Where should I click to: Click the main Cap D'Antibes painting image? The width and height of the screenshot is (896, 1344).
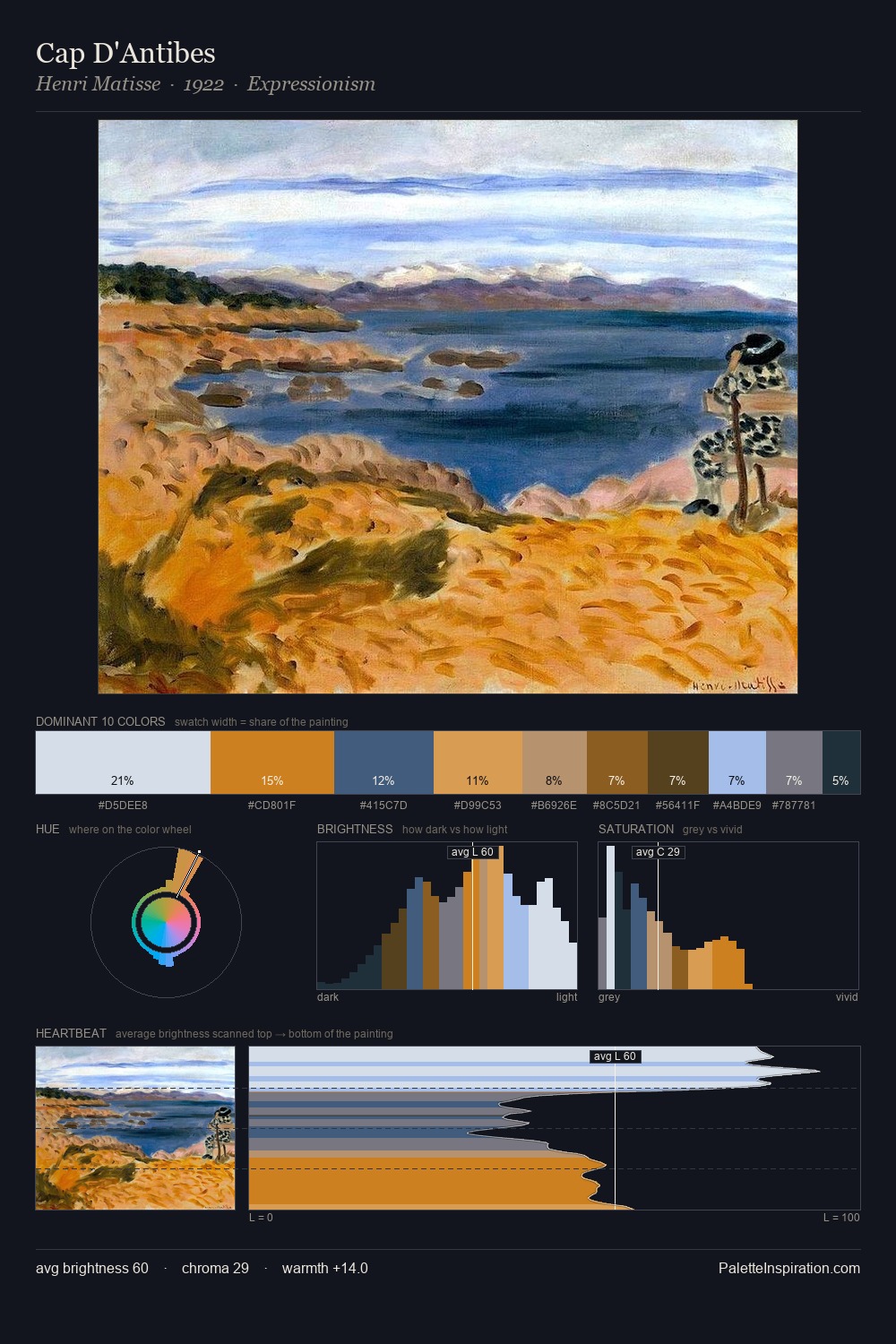point(448,407)
